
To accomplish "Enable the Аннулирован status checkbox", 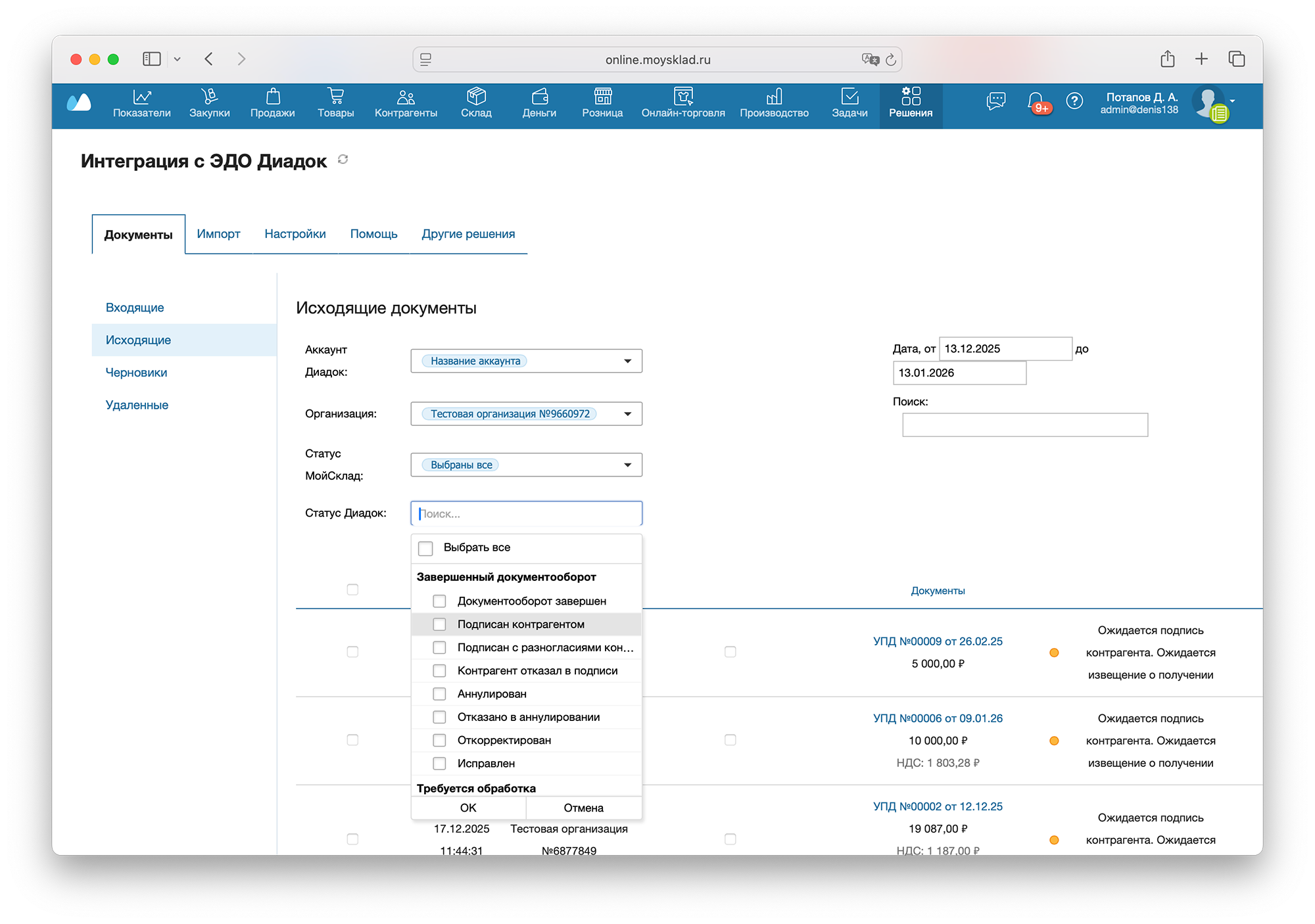I will 439,694.
